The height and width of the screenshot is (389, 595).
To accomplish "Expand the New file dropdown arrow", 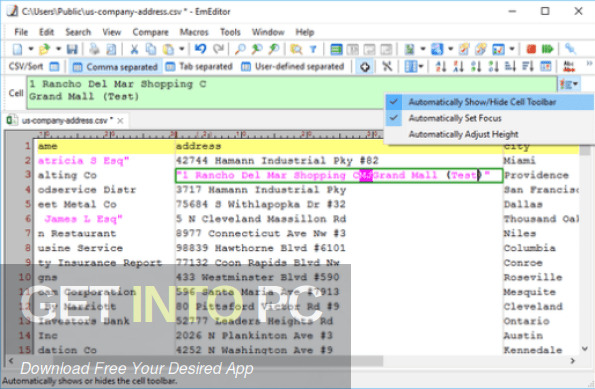I will (31, 49).
